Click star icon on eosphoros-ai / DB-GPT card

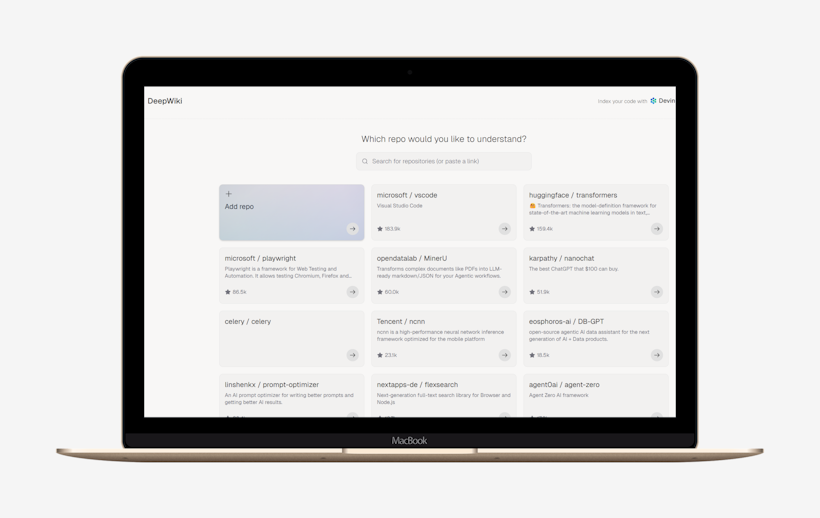click(x=532, y=355)
